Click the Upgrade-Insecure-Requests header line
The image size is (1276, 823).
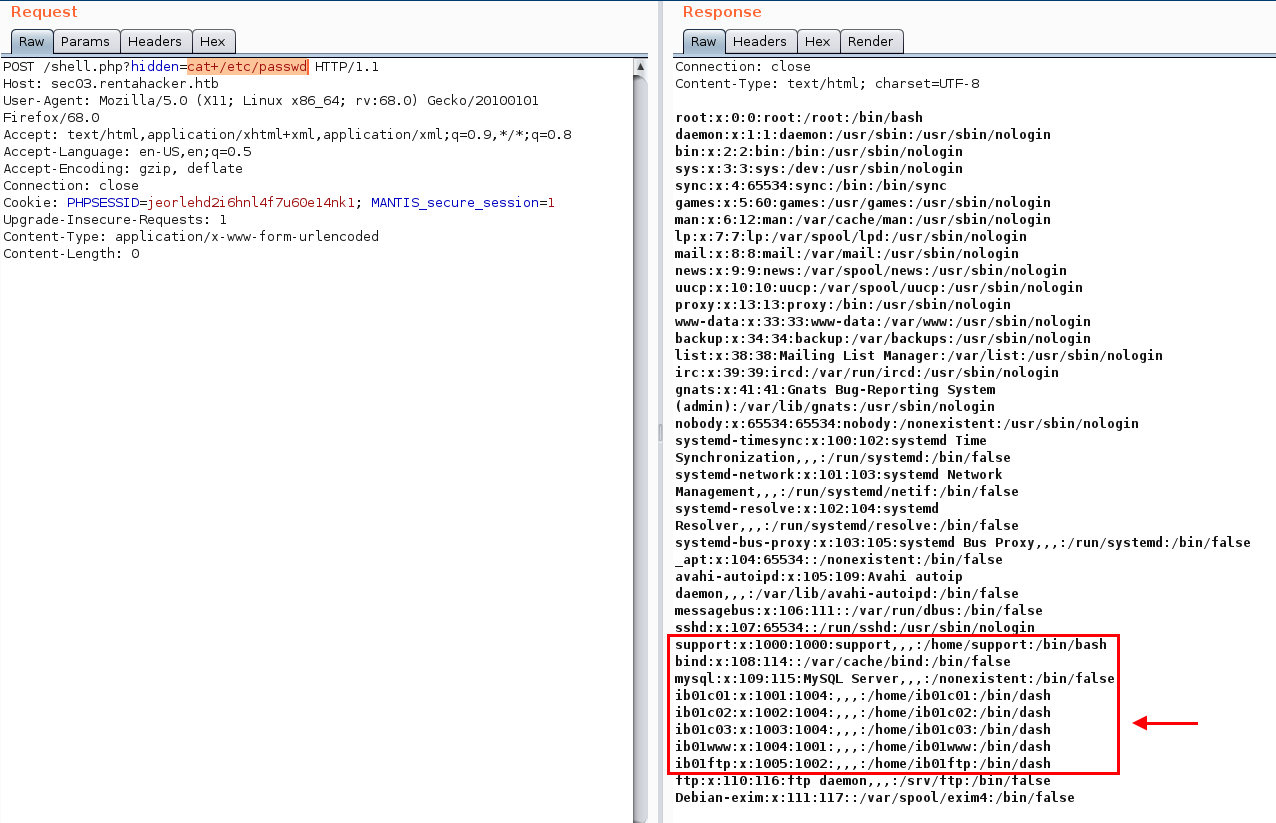coord(115,220)
